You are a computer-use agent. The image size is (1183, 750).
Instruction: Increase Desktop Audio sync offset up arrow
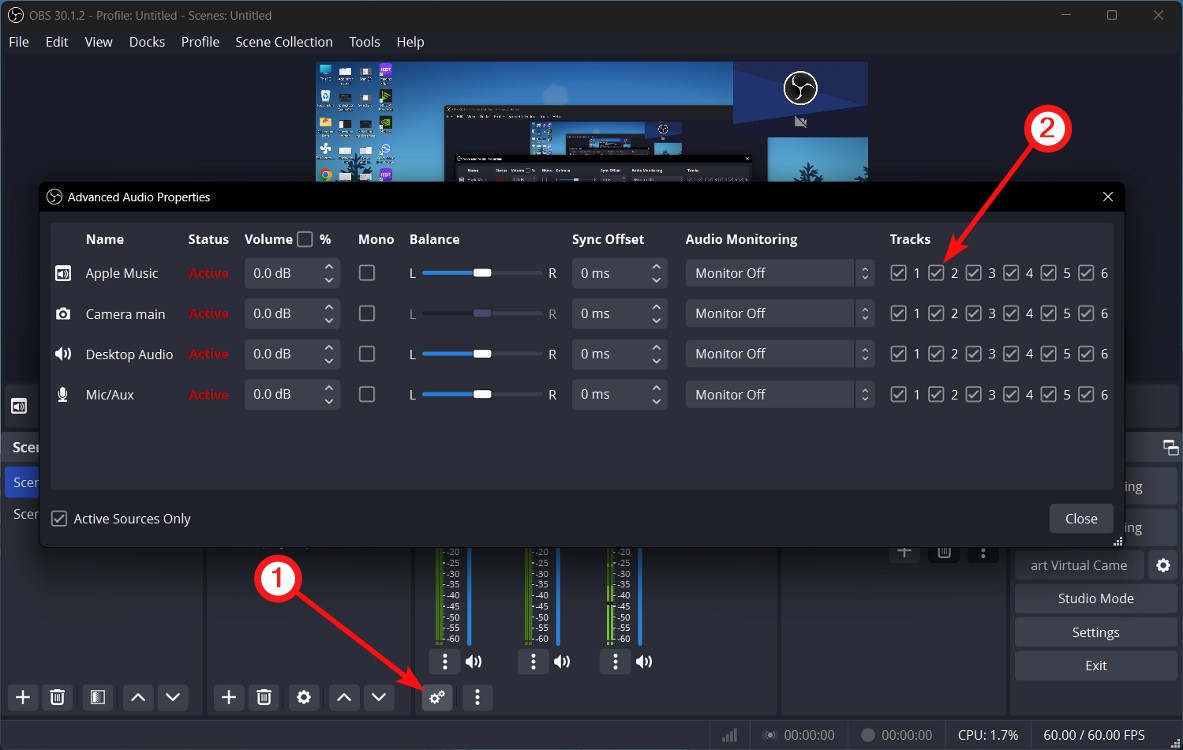[656, 348]
